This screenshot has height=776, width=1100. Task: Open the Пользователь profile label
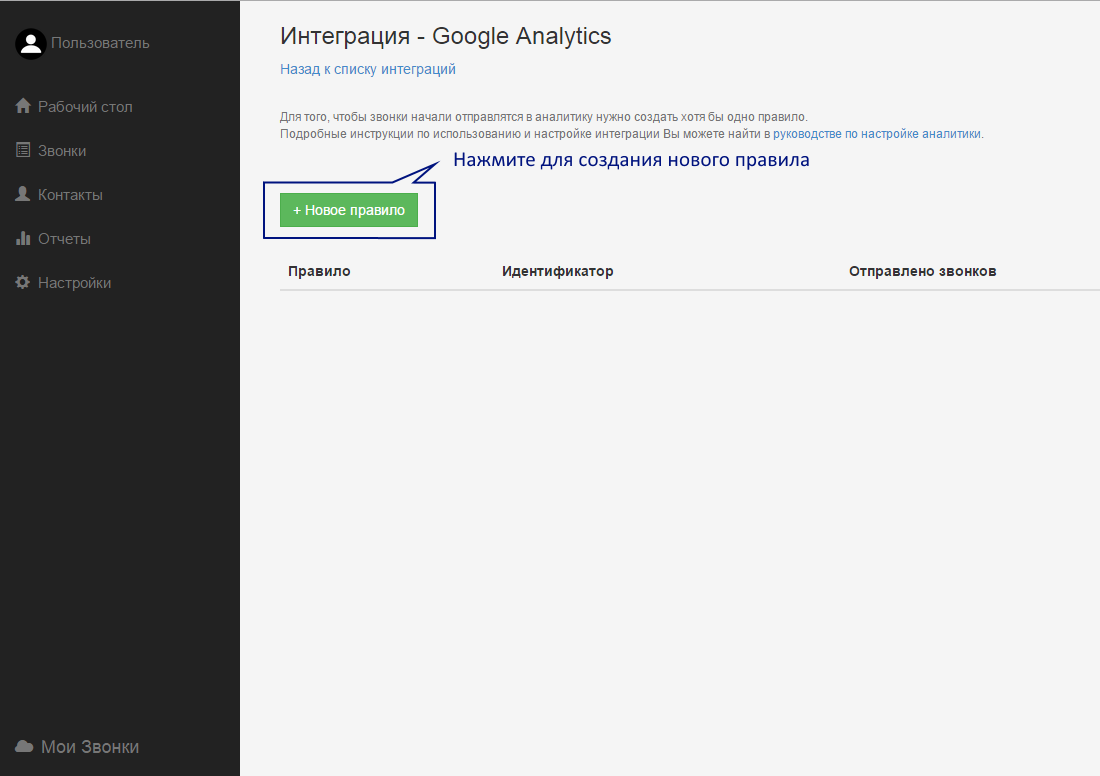pyautogui.click(x=100, y=44)
